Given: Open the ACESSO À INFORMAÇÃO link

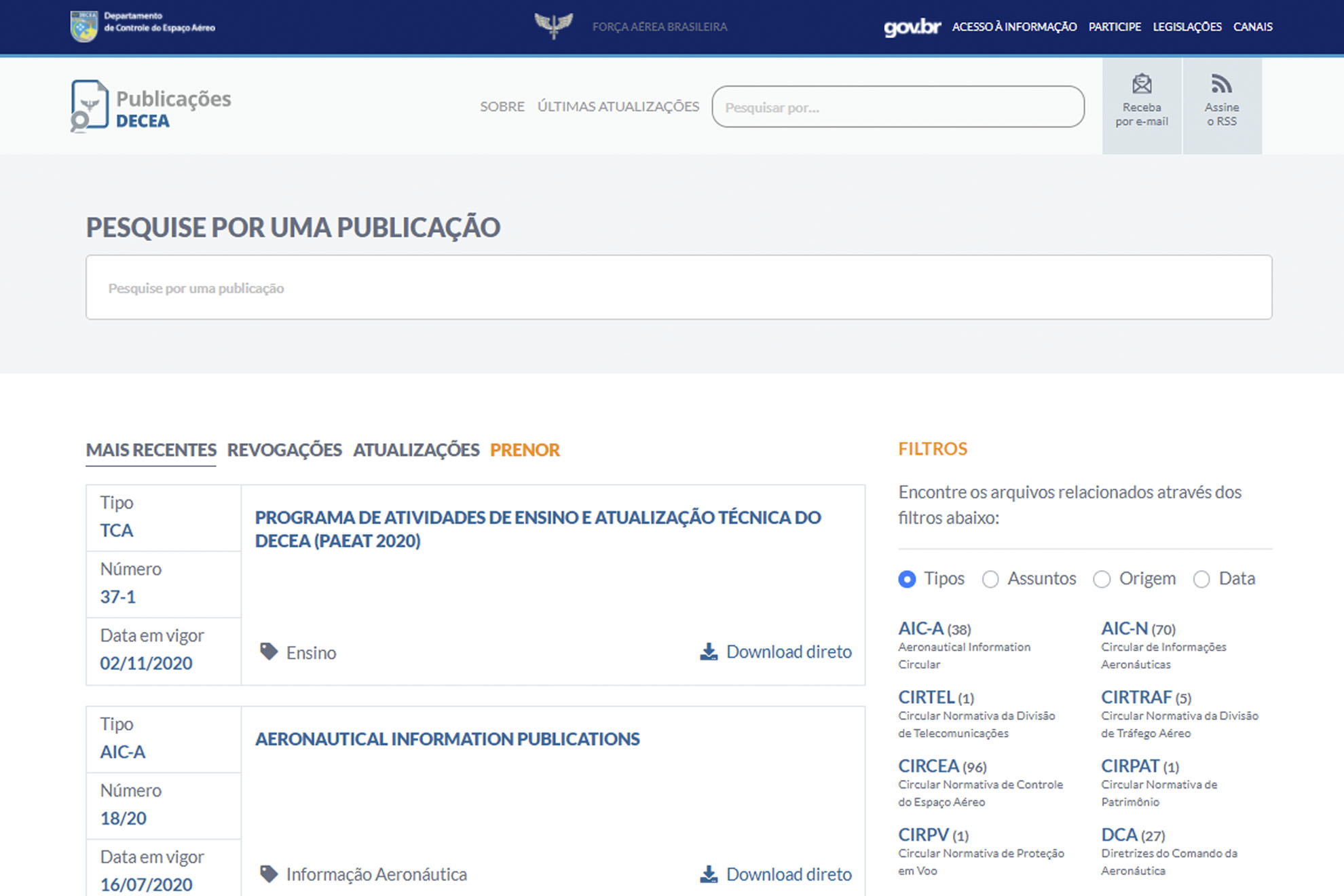Looking at the screenshot, I should (1014, 27).
